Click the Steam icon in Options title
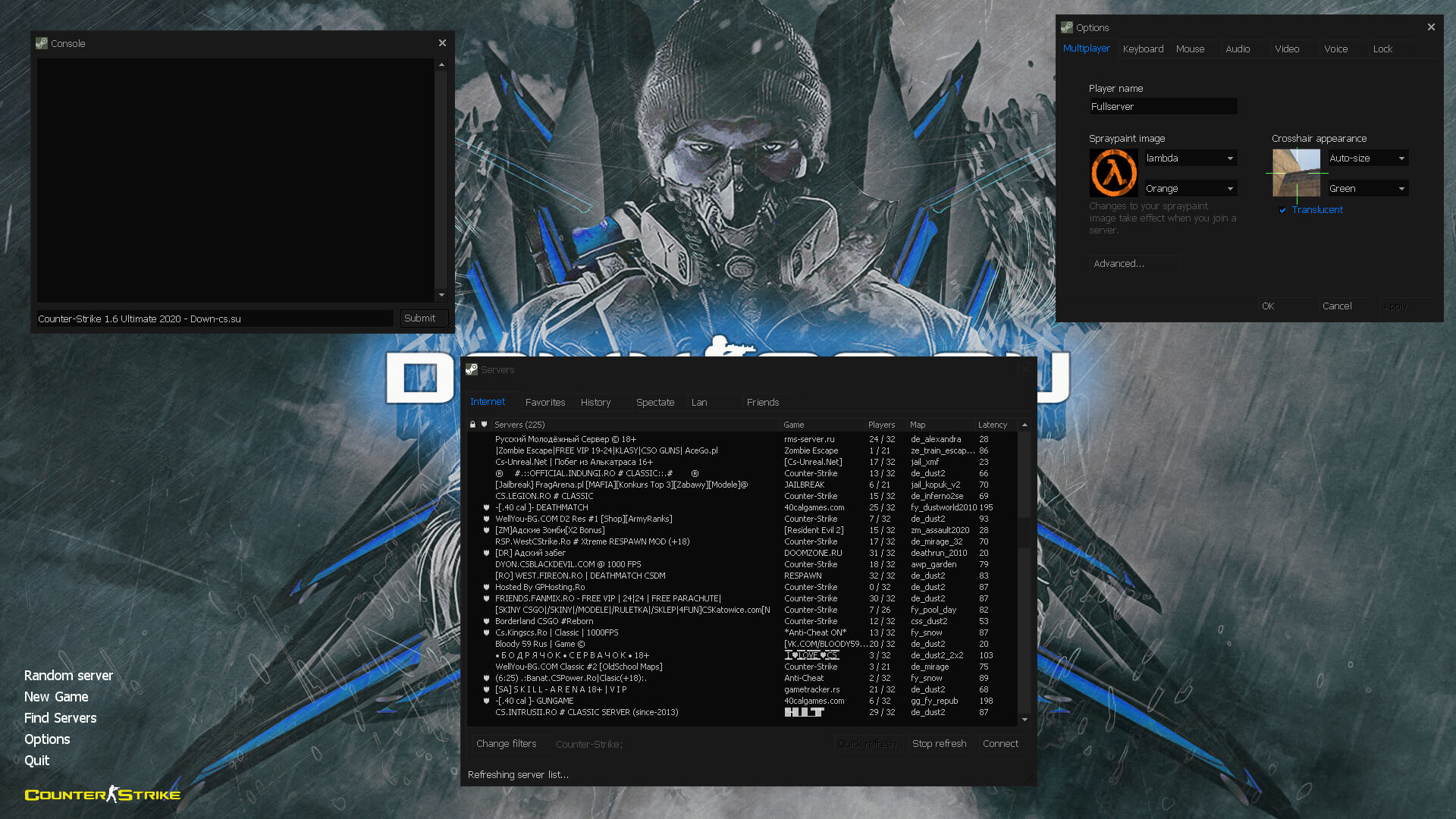 [1067, 27]
